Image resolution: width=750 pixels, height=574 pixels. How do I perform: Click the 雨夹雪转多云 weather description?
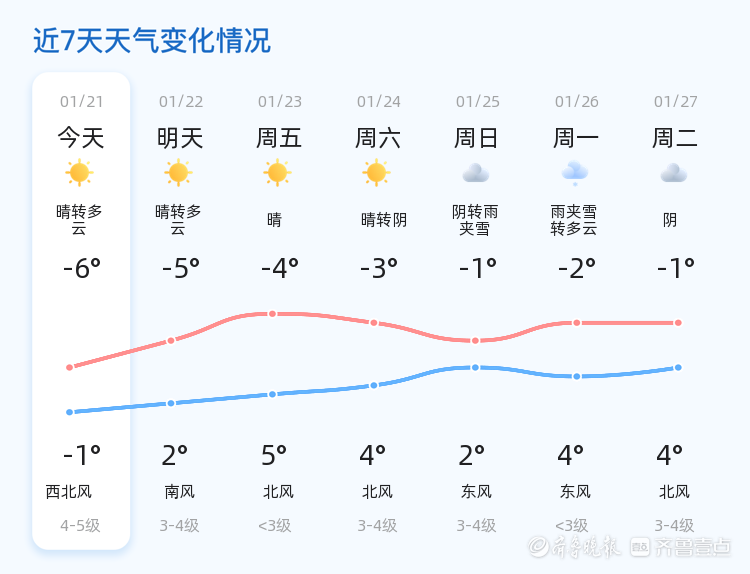point(574,220)
